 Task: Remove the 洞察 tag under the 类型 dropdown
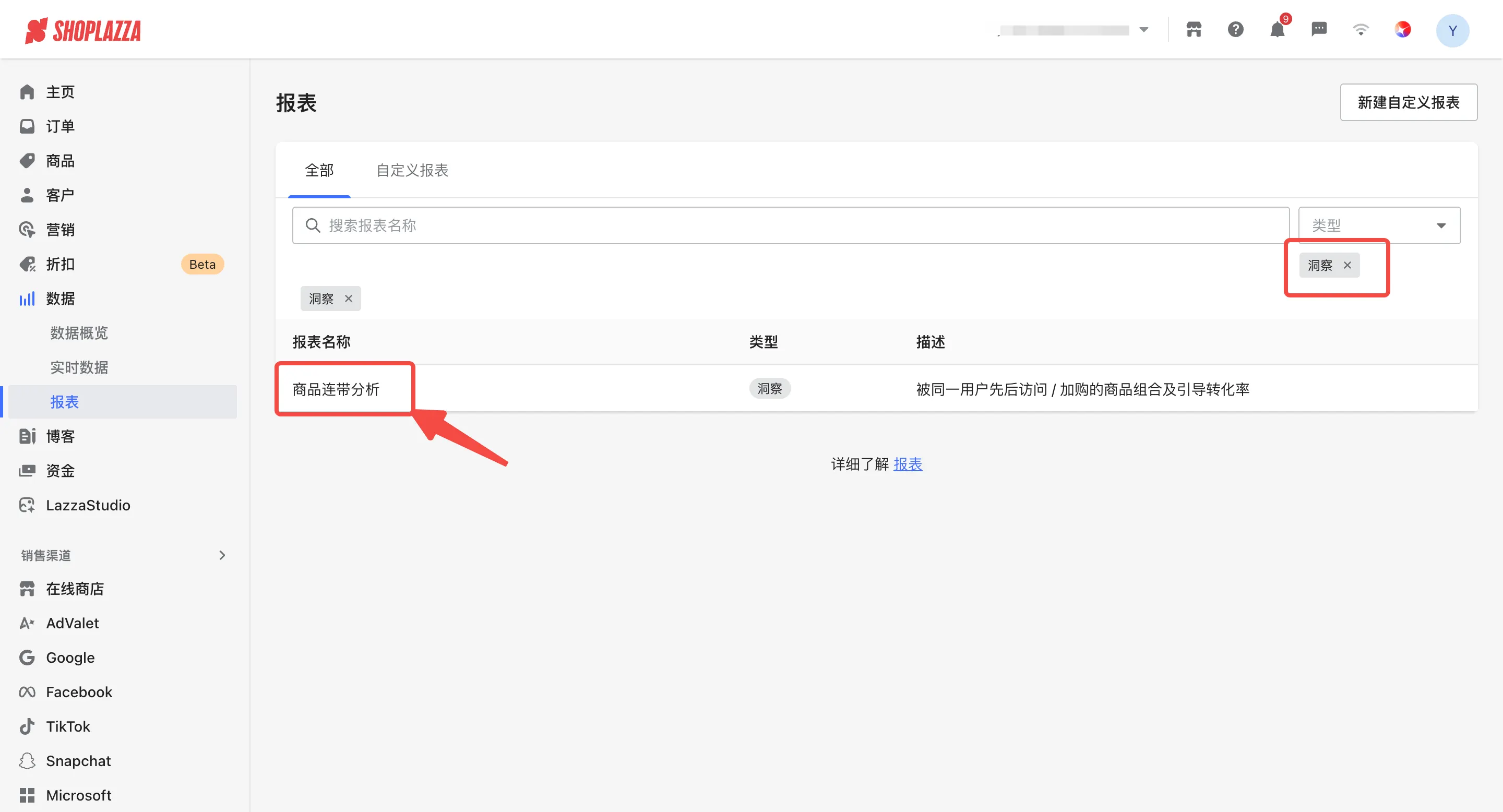point(1347,266)
